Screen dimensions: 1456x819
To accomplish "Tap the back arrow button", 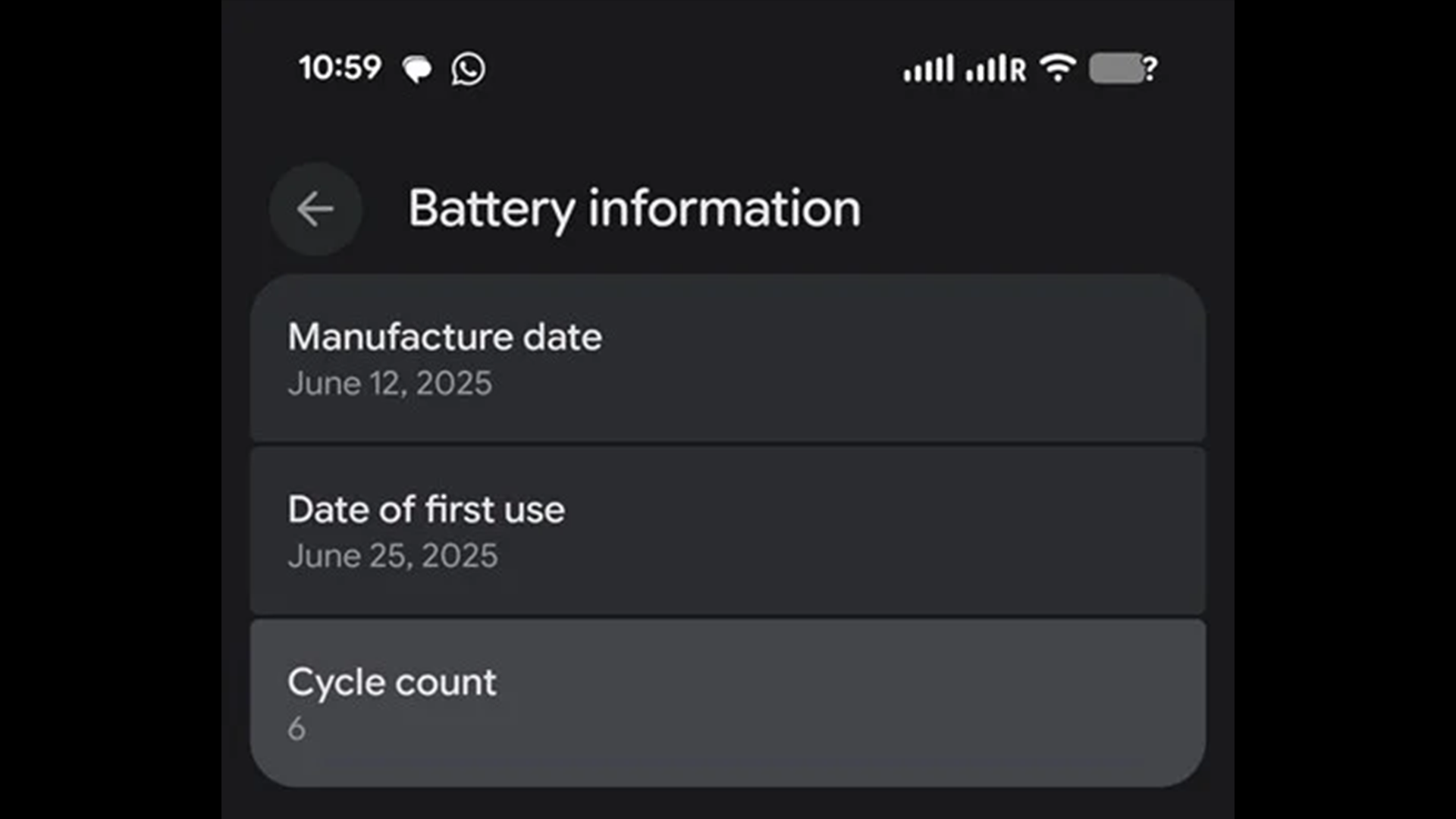I will click(x=315, y=209).
